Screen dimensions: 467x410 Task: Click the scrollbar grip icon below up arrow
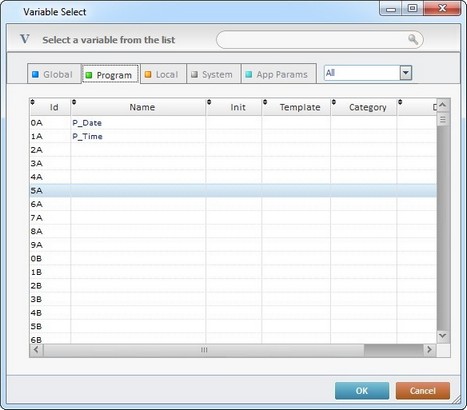[x=443, y=119]
